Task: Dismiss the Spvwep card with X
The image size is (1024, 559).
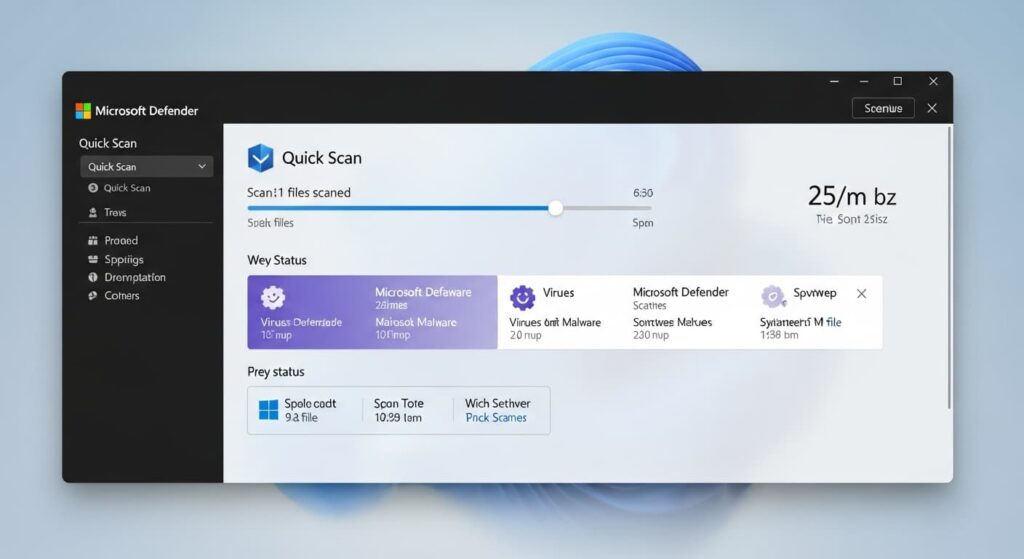Action: [861, 294]
